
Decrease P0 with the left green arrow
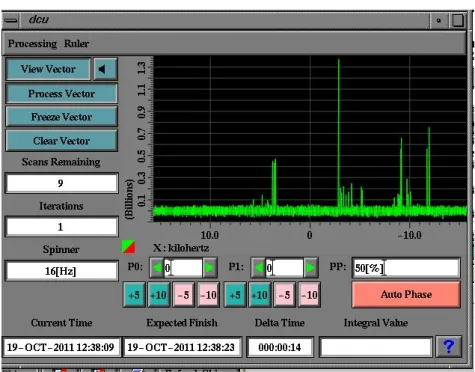(156, 268)
